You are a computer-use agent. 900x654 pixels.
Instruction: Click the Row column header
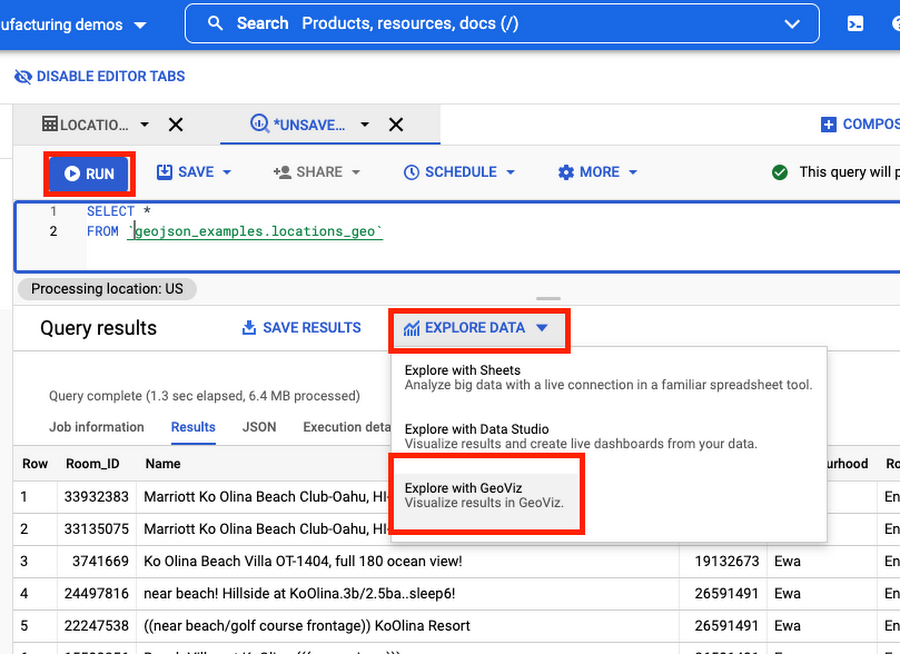pos(35,464)
